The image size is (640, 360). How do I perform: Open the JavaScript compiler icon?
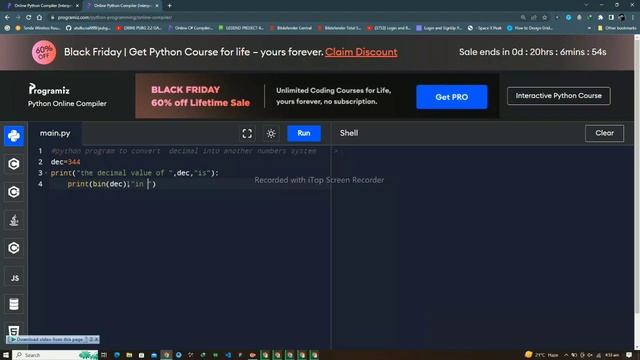coord(14,278)
